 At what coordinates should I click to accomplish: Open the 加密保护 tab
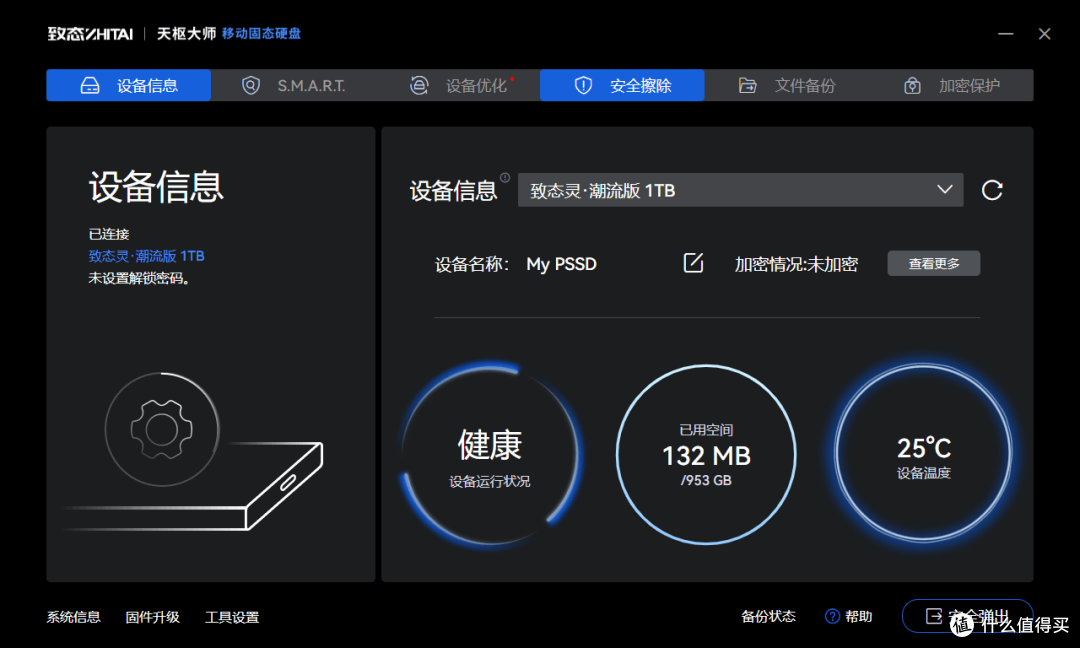pos(951,85)
